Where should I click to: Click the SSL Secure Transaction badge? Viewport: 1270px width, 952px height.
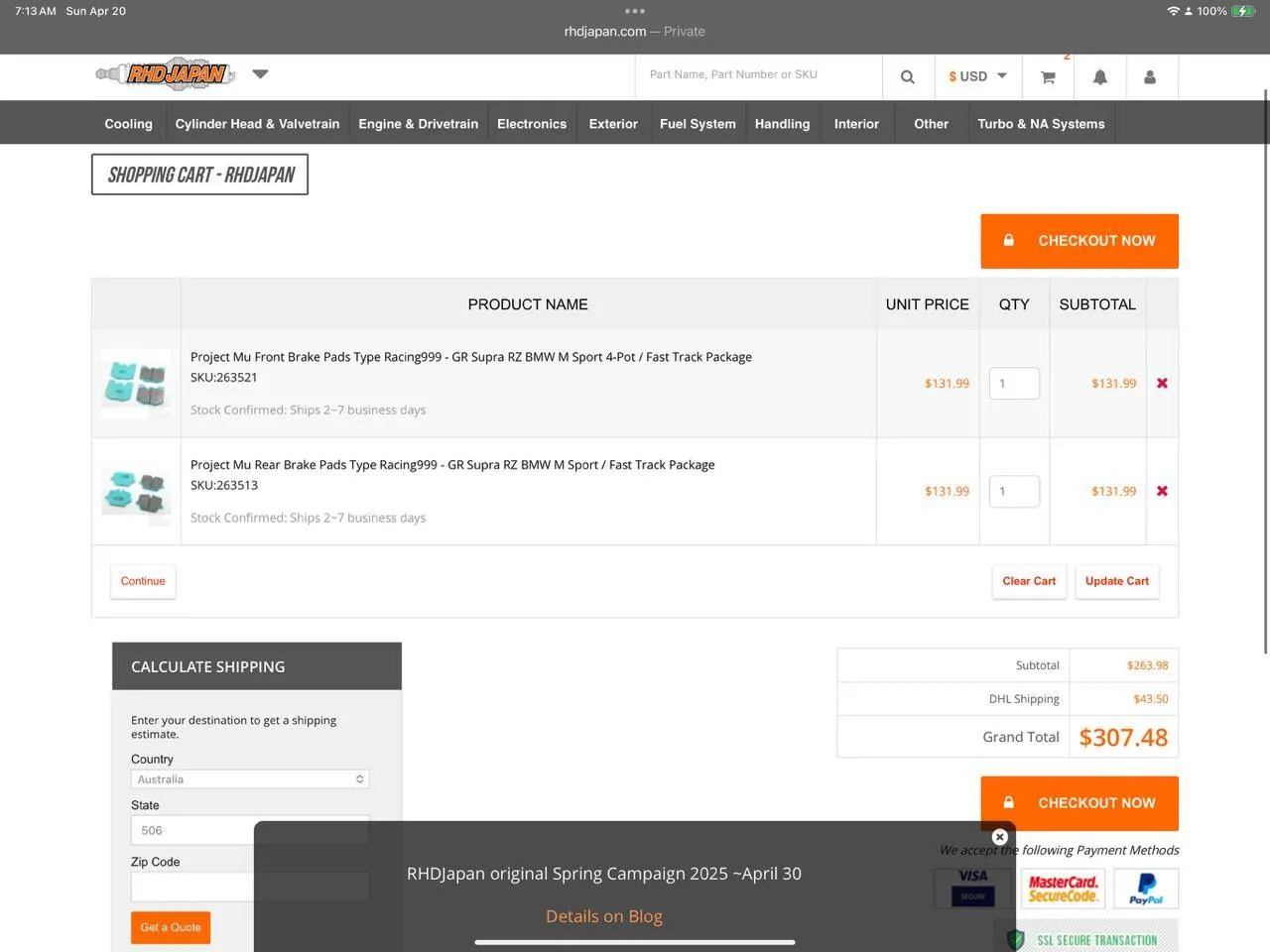(x=1086, y=939)
